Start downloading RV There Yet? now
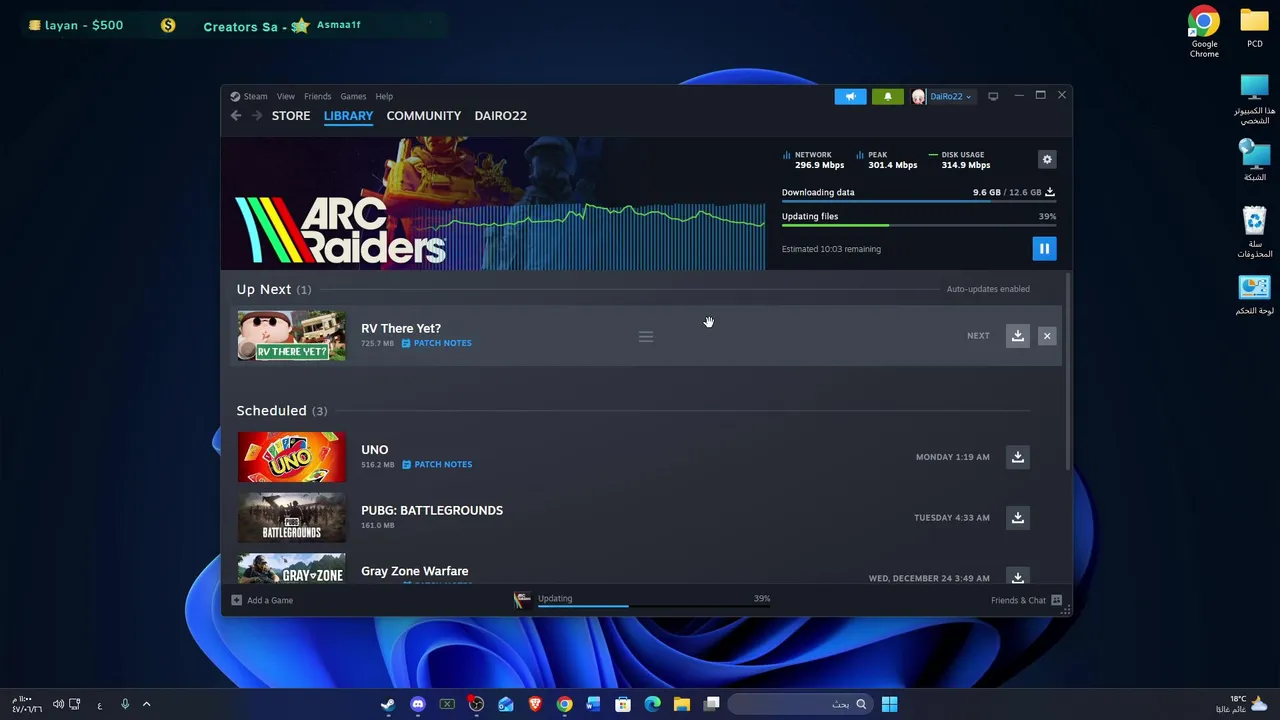This screenshot has width=1280, height=720. (x=1017, y=336)
